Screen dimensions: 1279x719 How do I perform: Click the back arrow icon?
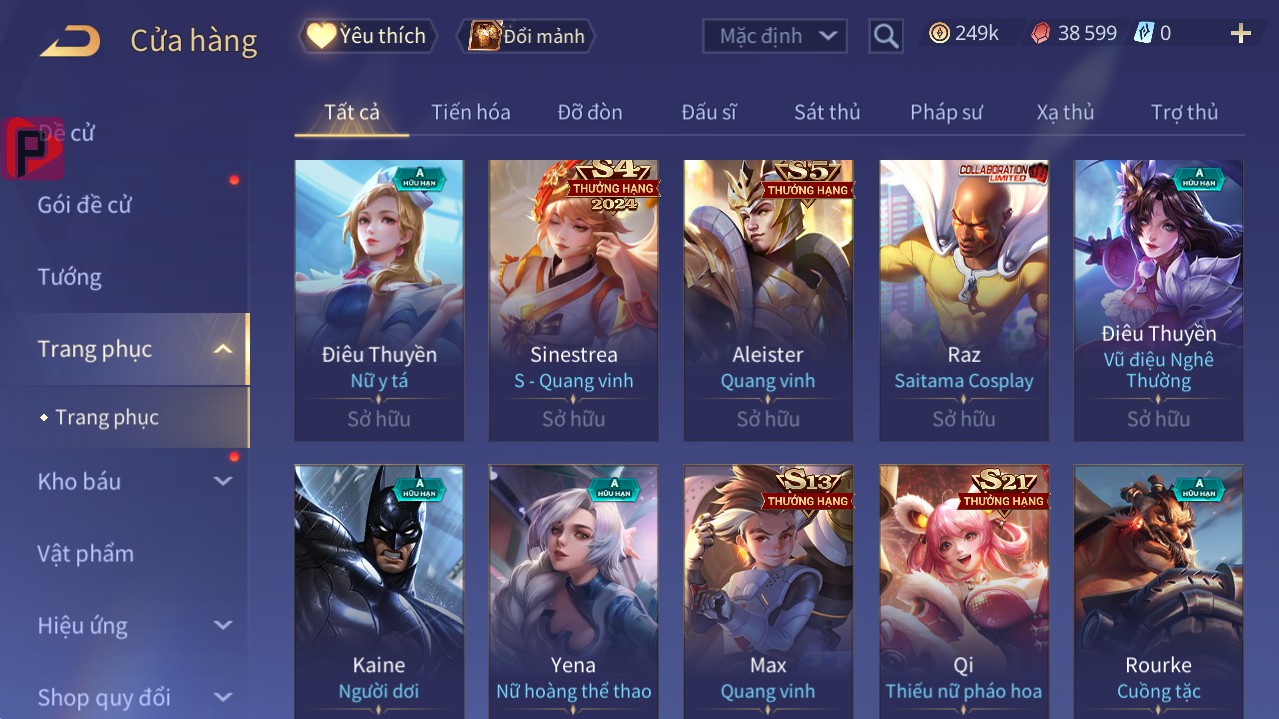pyautogui.click(x=70, y=41)
